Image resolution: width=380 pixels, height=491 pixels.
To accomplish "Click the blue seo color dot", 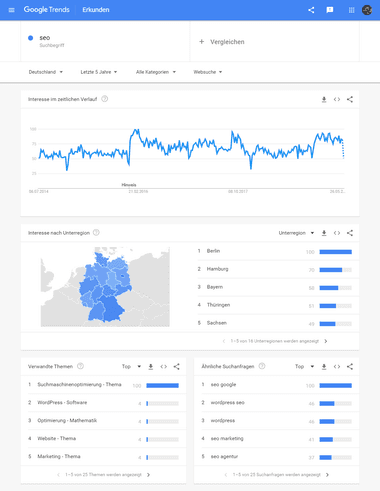I will (x=30, y=38).
